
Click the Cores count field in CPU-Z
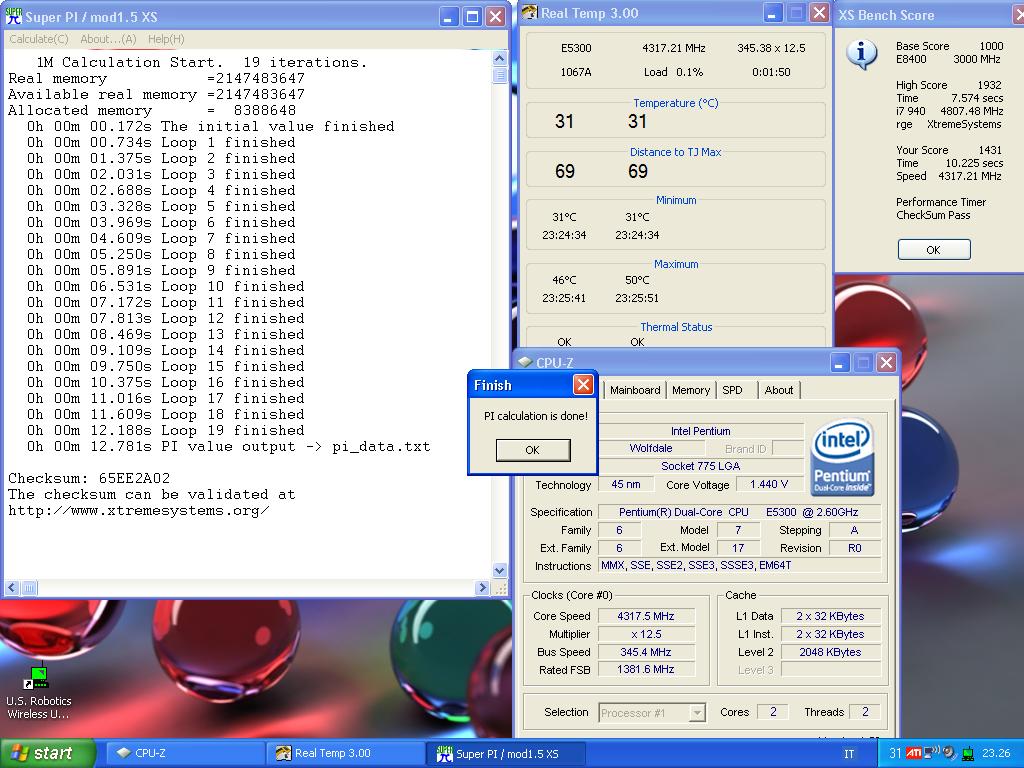coord(773,712)
